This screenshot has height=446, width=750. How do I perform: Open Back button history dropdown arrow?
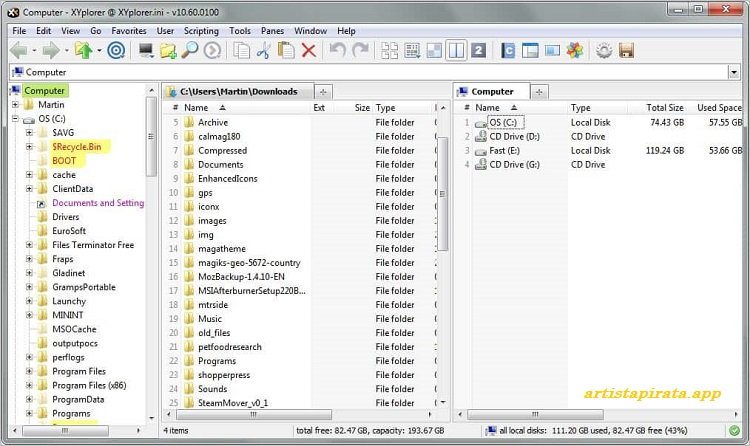click(34, 50)
